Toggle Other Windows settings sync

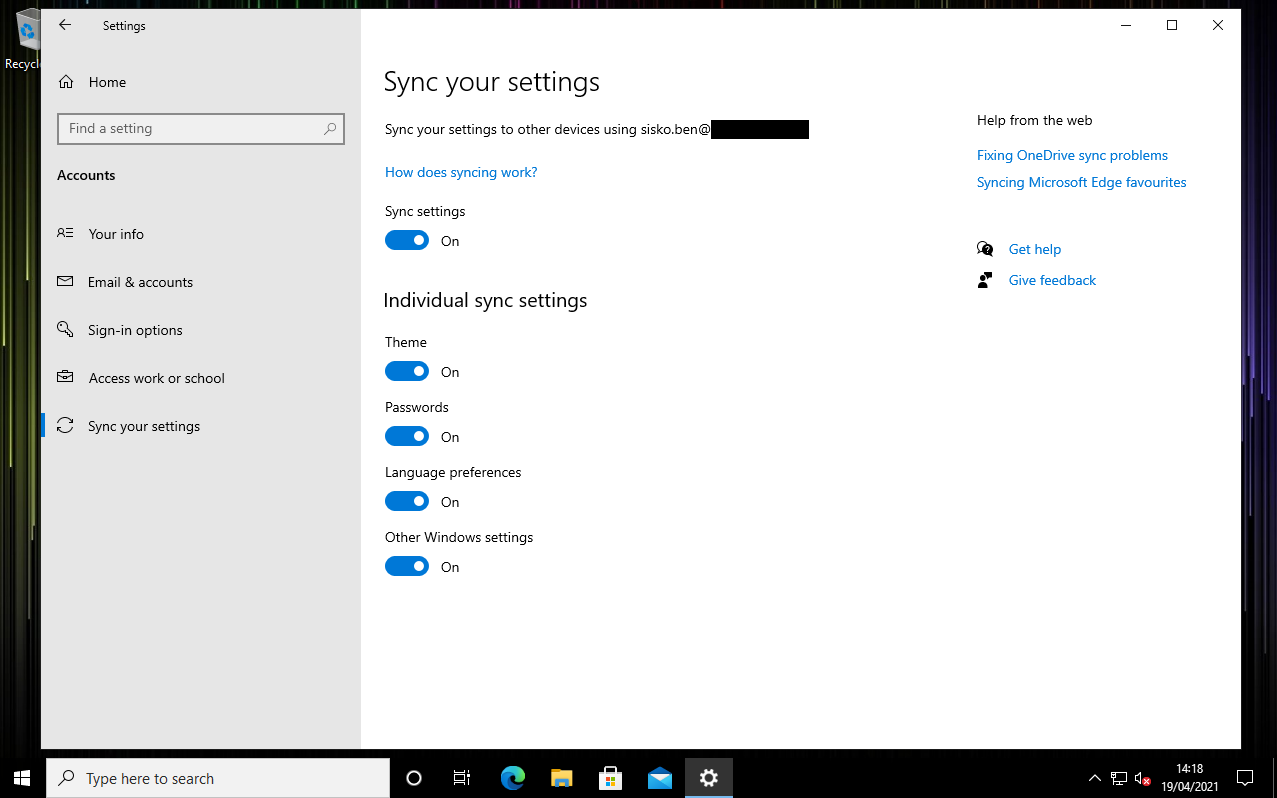(x=407, y=566)
